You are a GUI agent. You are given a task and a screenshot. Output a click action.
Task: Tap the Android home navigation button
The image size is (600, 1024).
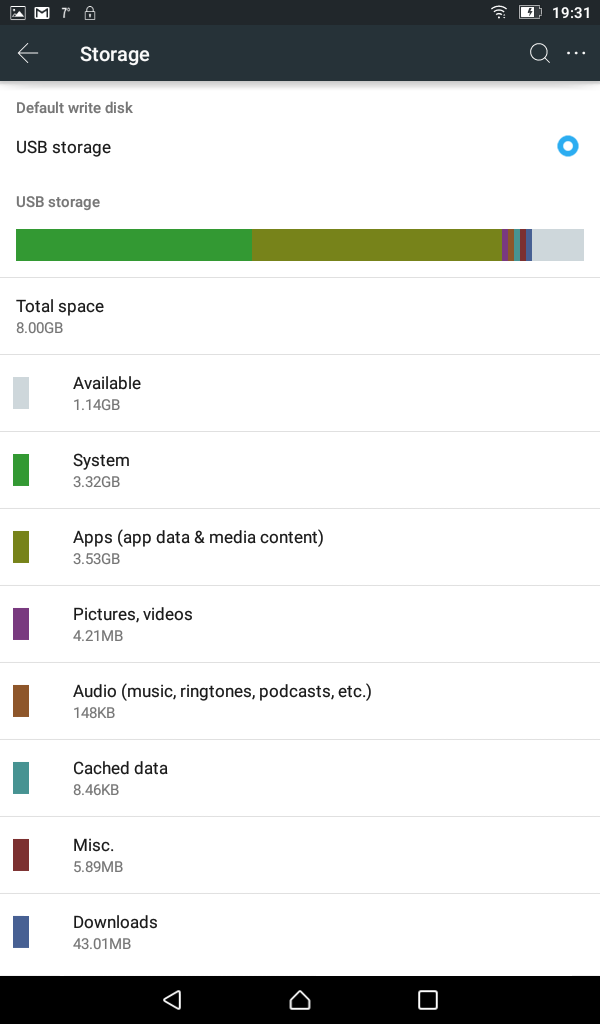click(x=300, y=1000)
